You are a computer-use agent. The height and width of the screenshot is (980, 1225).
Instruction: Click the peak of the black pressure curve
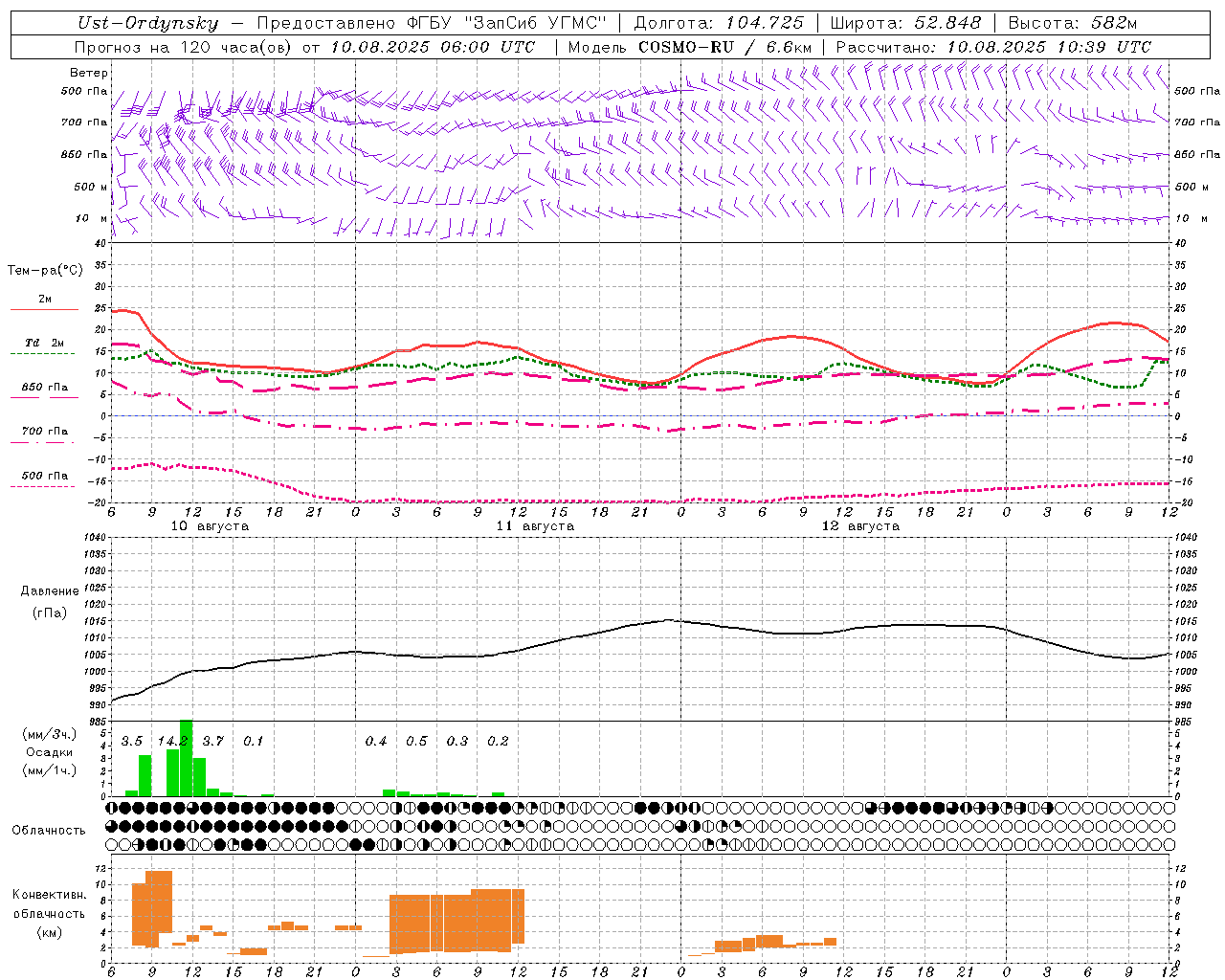tap(668, 620)
